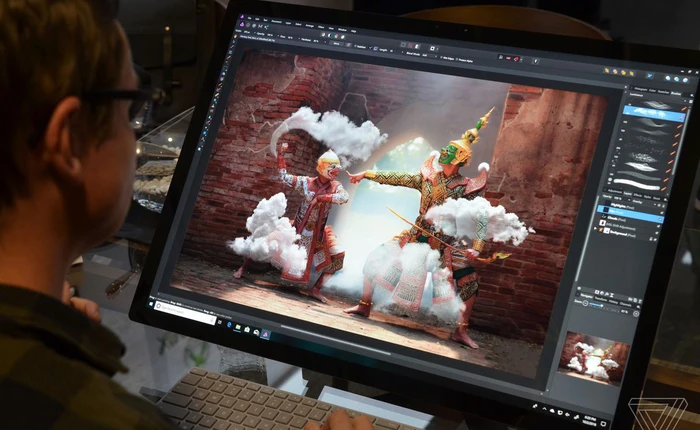Image resolution: width=700 pixels, height=430 pixels.
Task: Open the Window menu
Action: point(342,29)
